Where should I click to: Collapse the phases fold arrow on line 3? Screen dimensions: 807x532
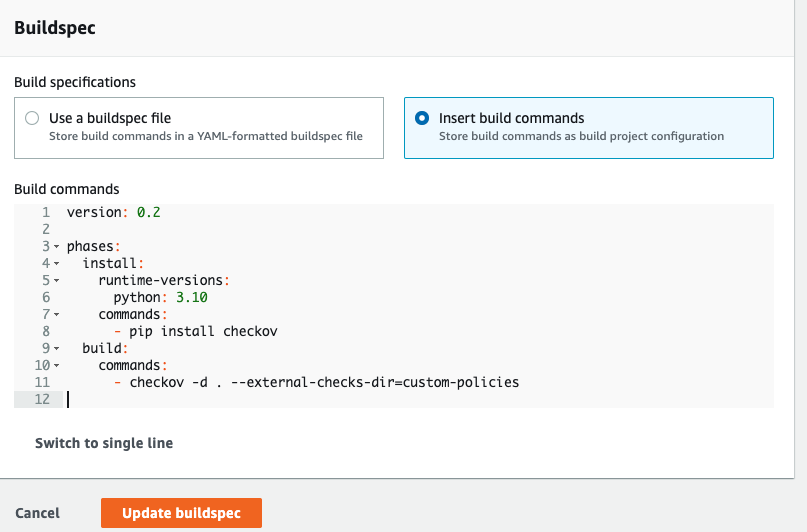[56, 247]
